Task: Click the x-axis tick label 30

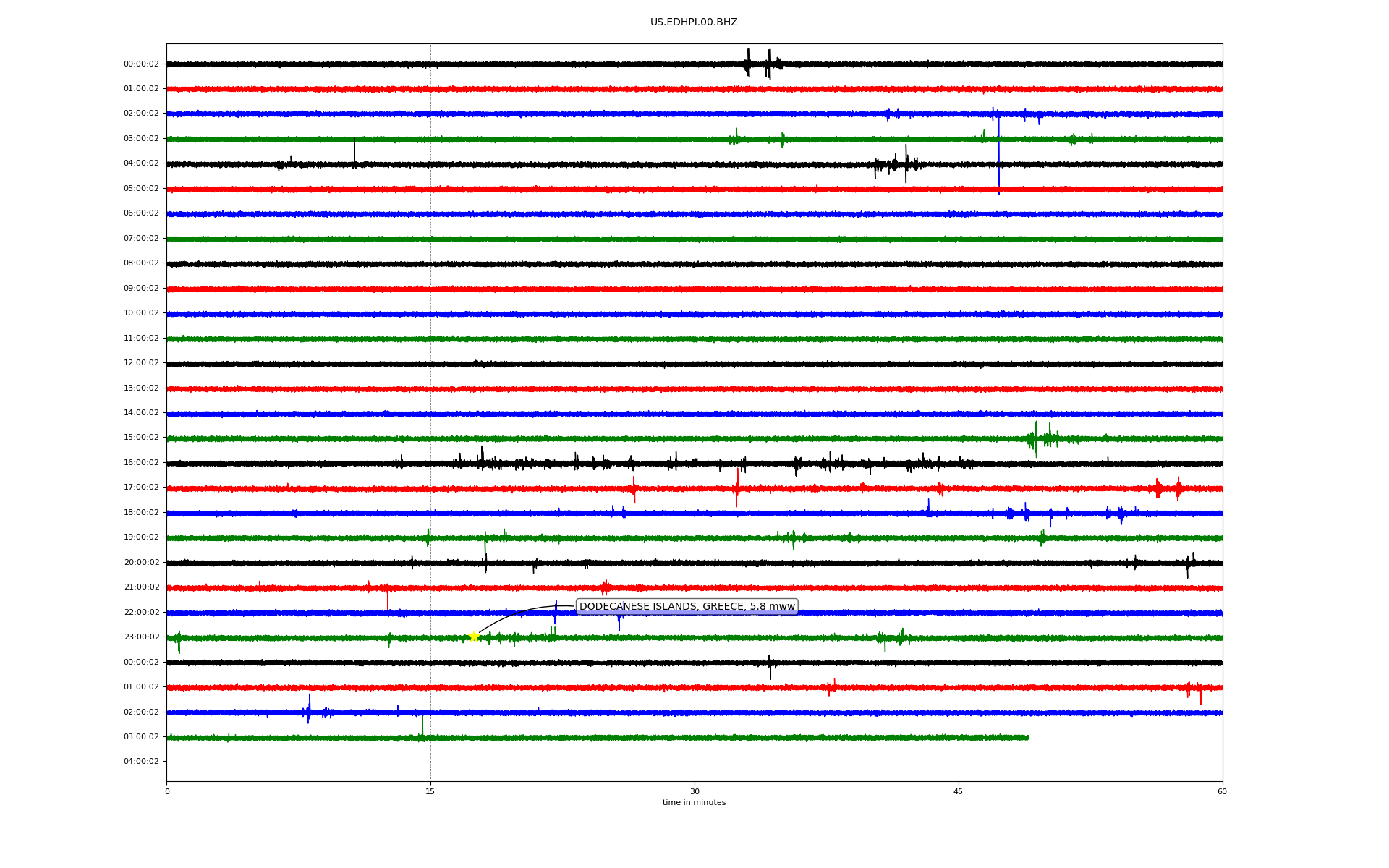Action: coord(694,791)
